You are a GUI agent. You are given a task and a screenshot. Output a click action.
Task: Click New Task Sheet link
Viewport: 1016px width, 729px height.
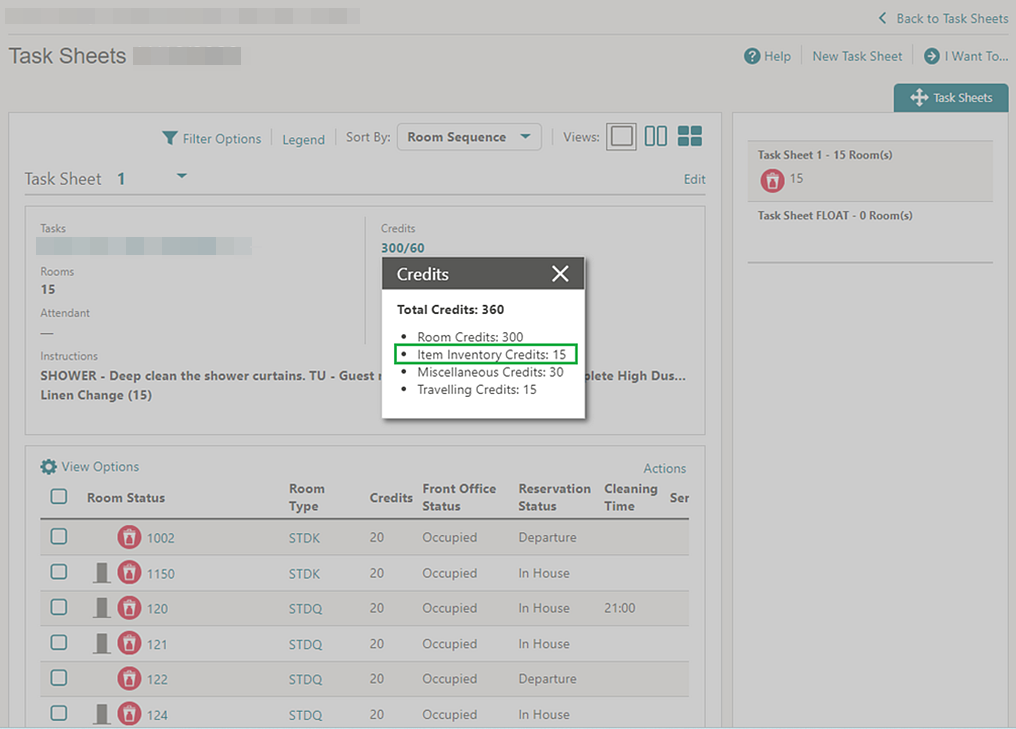(857, 56)
